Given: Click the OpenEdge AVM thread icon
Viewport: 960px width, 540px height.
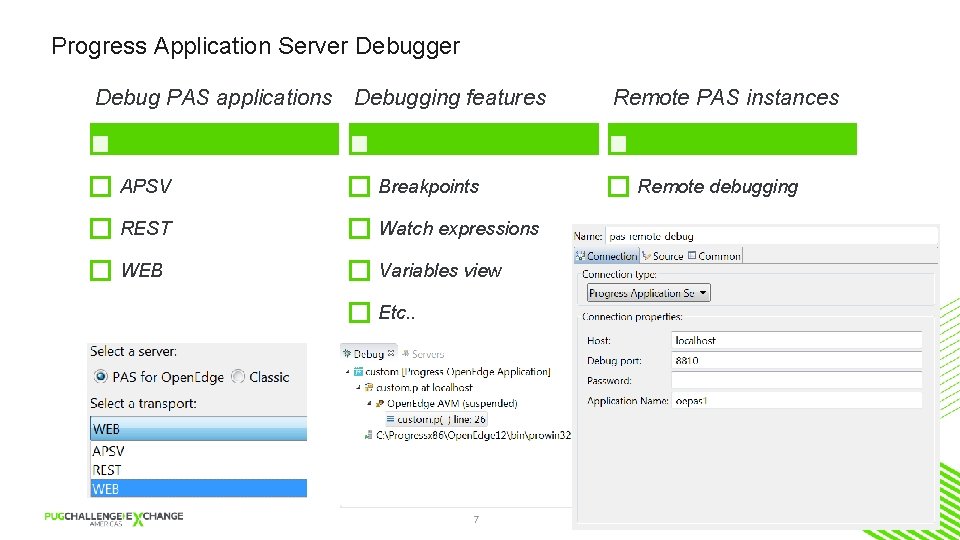Looking at the screenshot, I should pos(380,403).
